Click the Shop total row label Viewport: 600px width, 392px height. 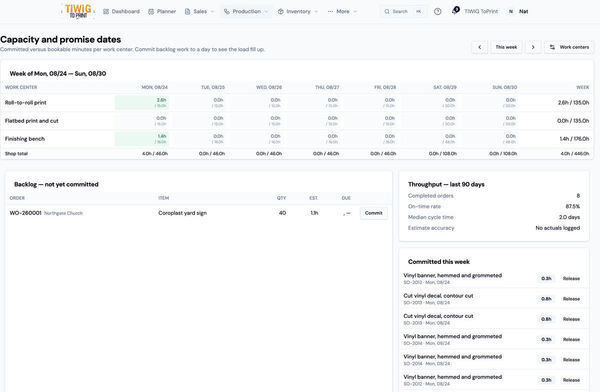coord(16,154)
